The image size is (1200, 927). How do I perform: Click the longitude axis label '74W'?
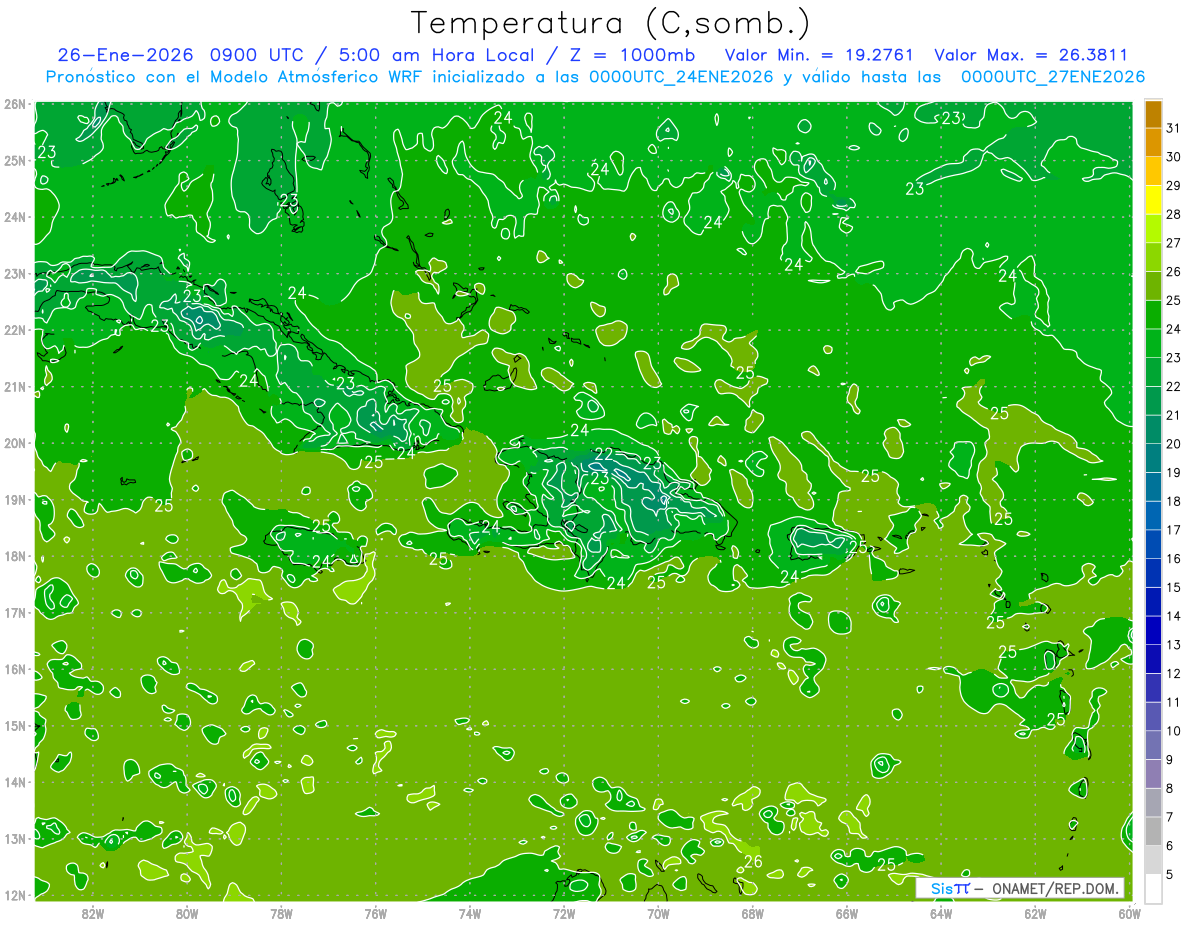tap(469, 913)
